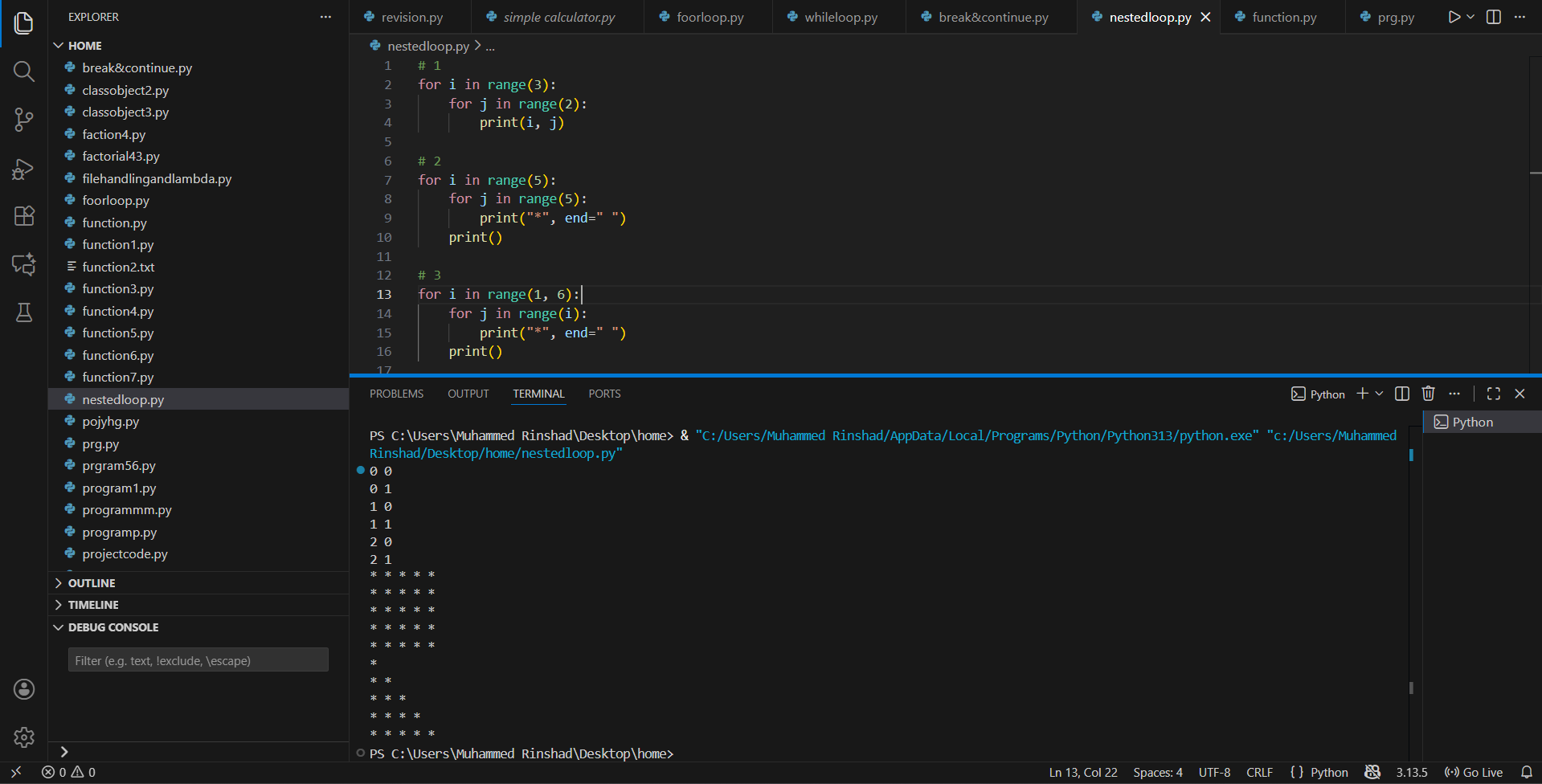Open the Extensions view
Viewport: 1542px width, 784px height.
point(23,215)
